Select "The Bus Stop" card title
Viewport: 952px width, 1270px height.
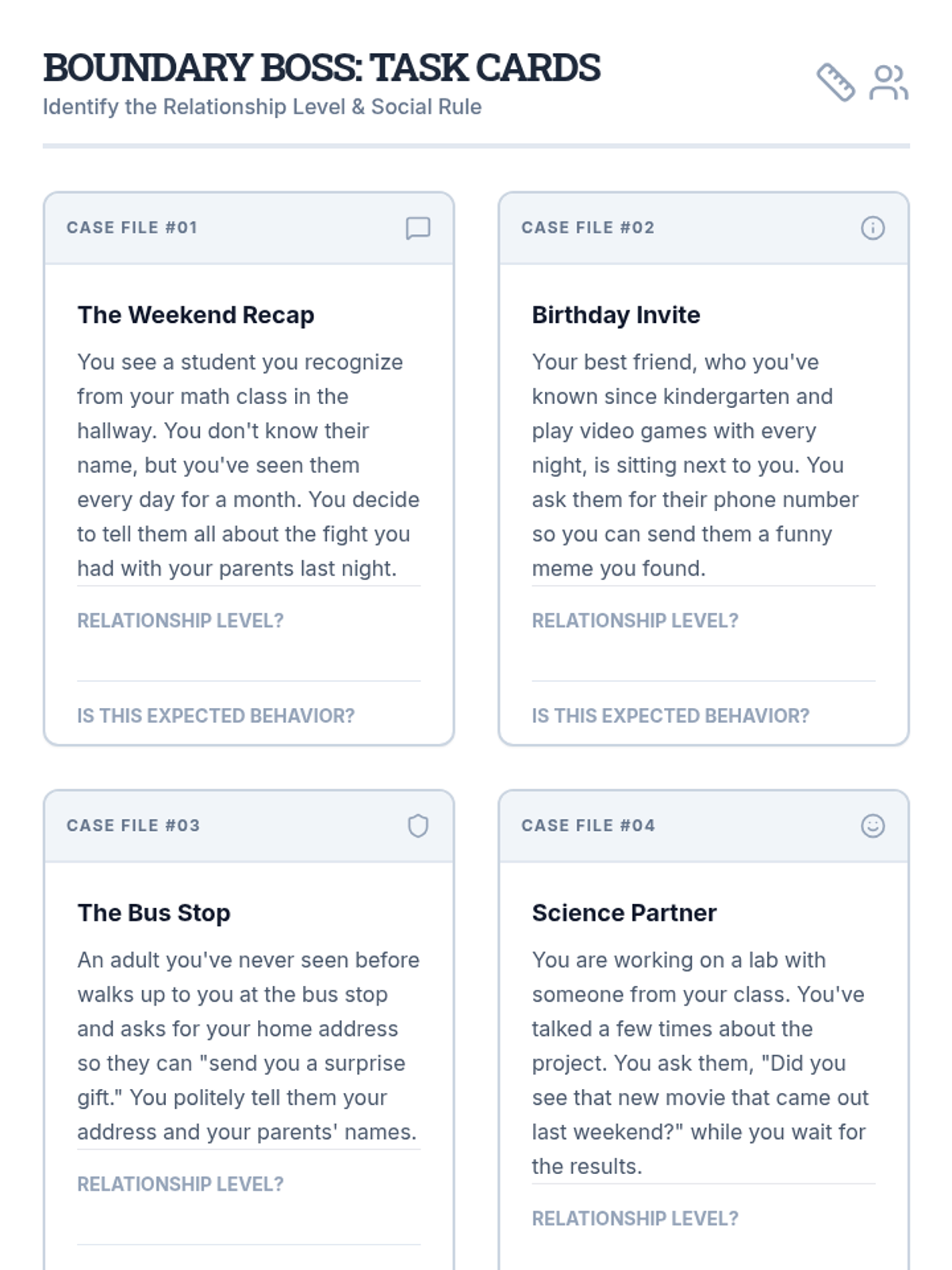tap(154, 913)
